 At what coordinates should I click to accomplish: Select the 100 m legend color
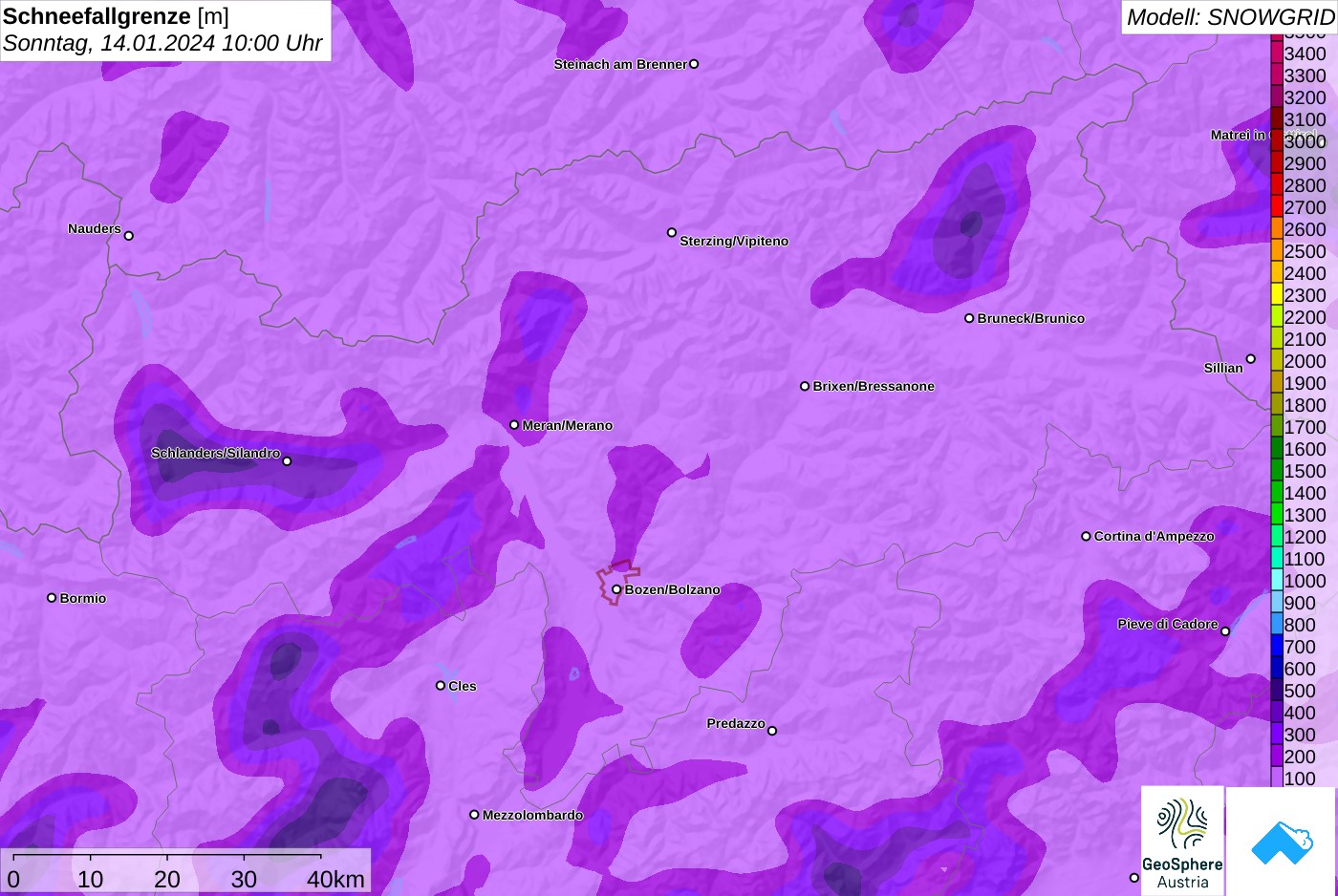pos(1276,778)
